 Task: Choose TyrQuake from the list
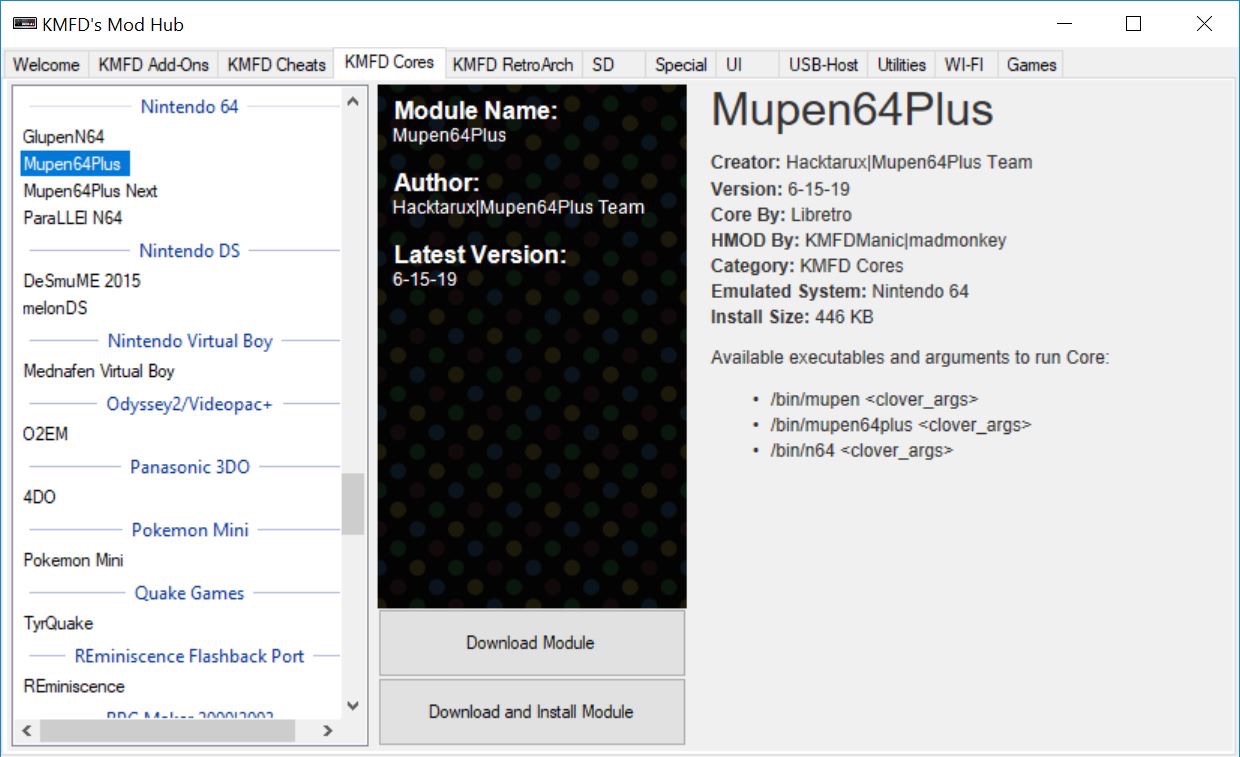click(58, 623)
